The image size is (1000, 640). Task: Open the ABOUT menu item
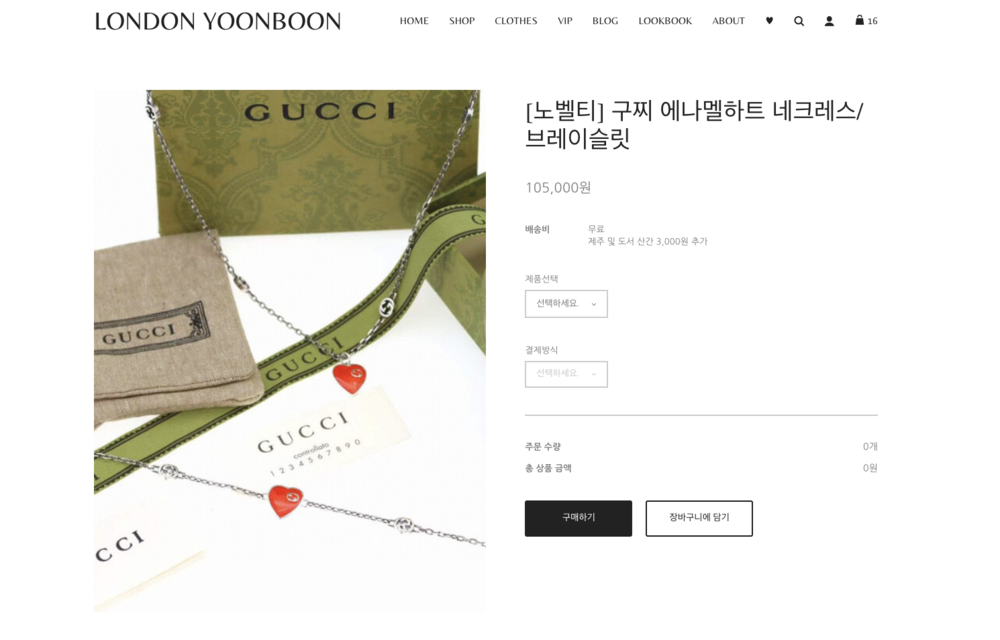pyautogui.click(x=728, y=21)
